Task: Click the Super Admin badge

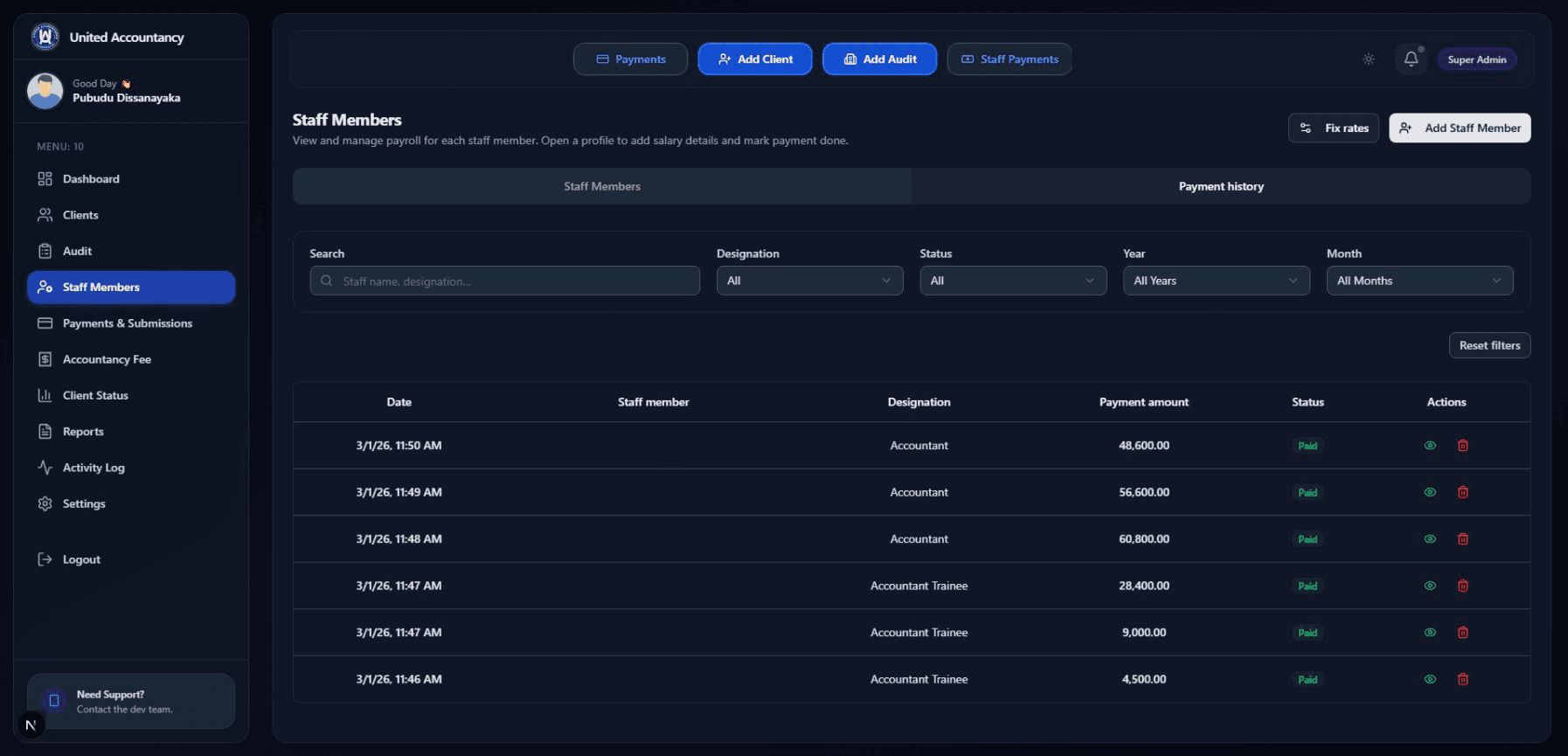Action: [x=1476, y=59]
